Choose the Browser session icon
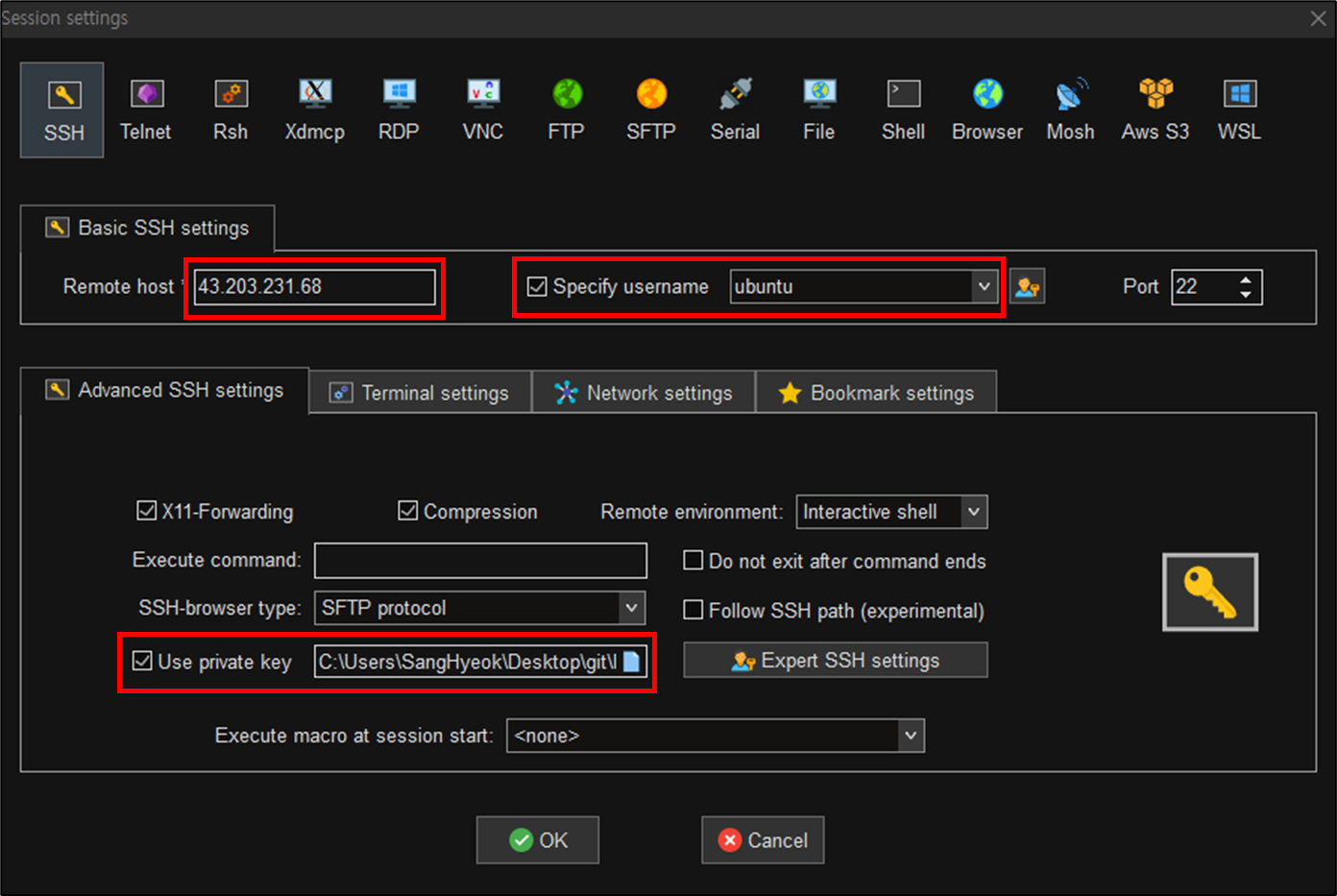The height and width of the screenshot is (896, 1337). coord(987,110)
